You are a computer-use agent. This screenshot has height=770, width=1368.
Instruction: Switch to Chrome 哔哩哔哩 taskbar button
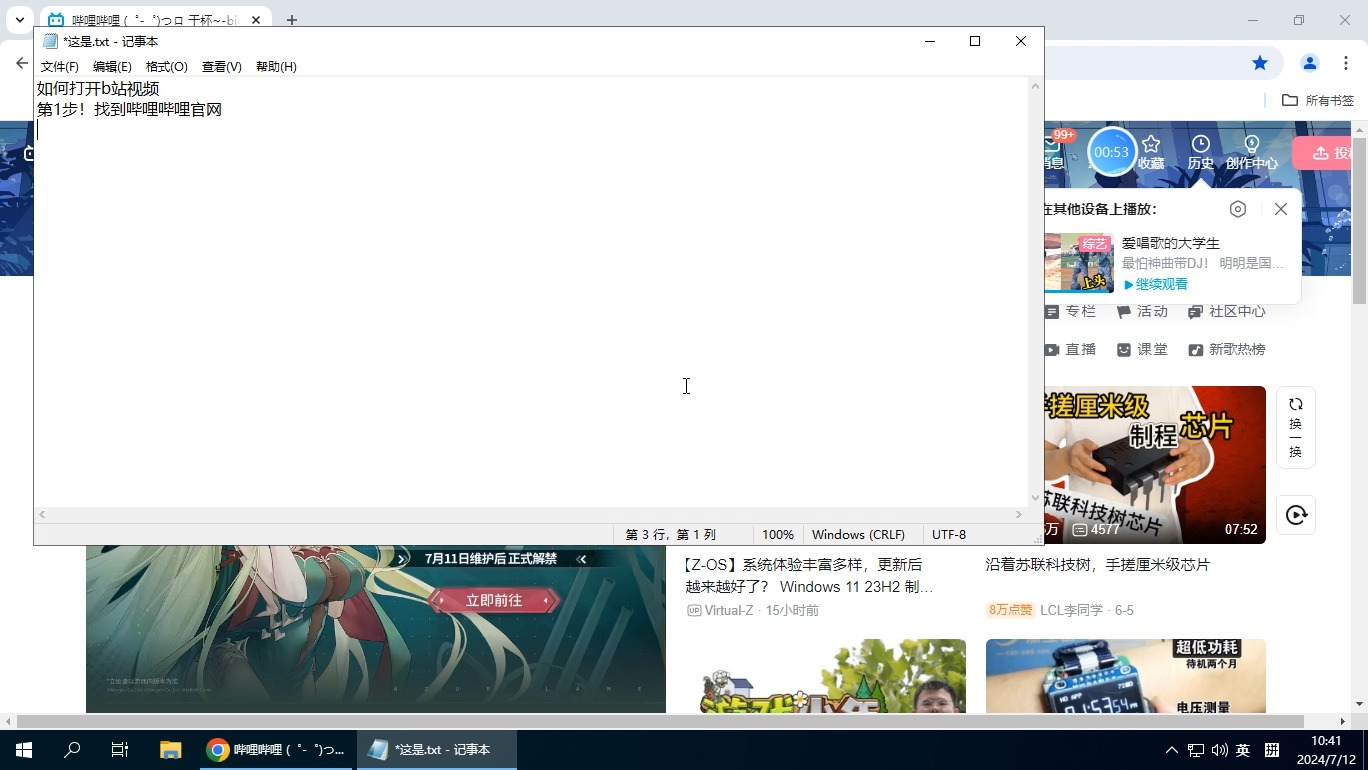click(276, 750)
